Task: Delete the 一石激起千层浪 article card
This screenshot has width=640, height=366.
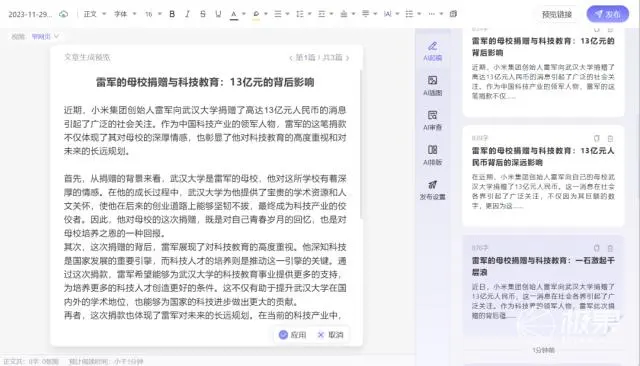Action: pos(610,248)
